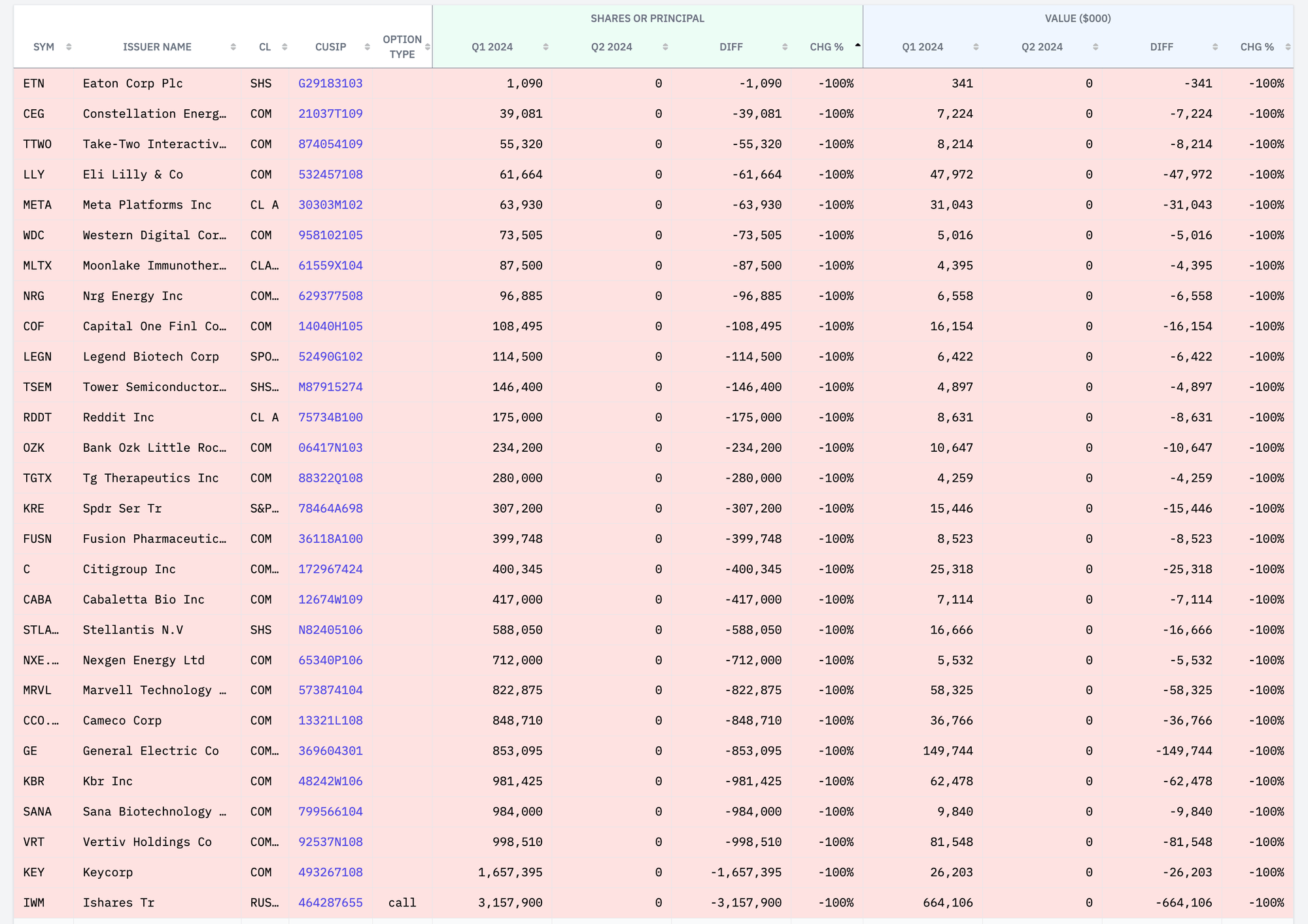Open Stellantis CUSIP N82405106
The height and width of the screenshot is (924, 1308).
[330, 630]
